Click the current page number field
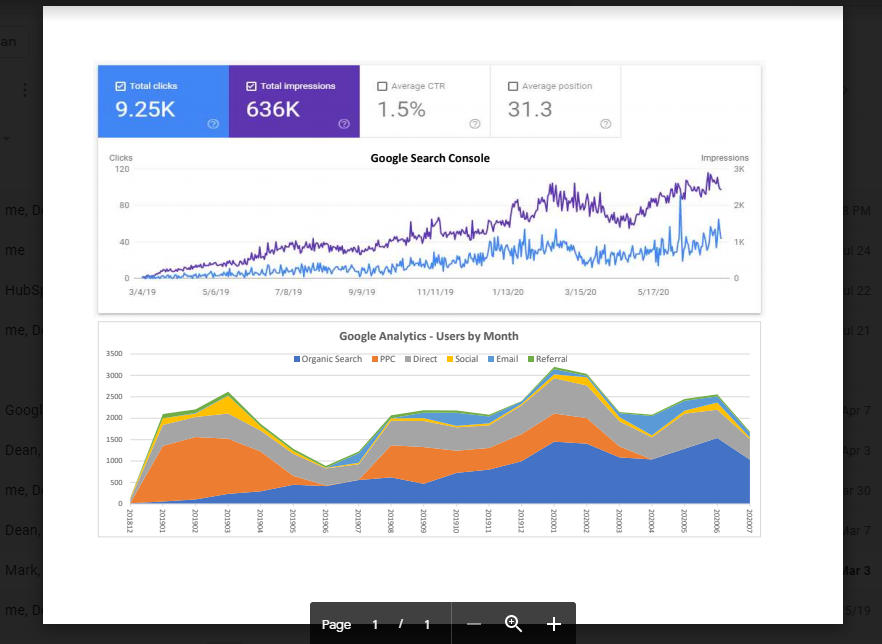 375,624
